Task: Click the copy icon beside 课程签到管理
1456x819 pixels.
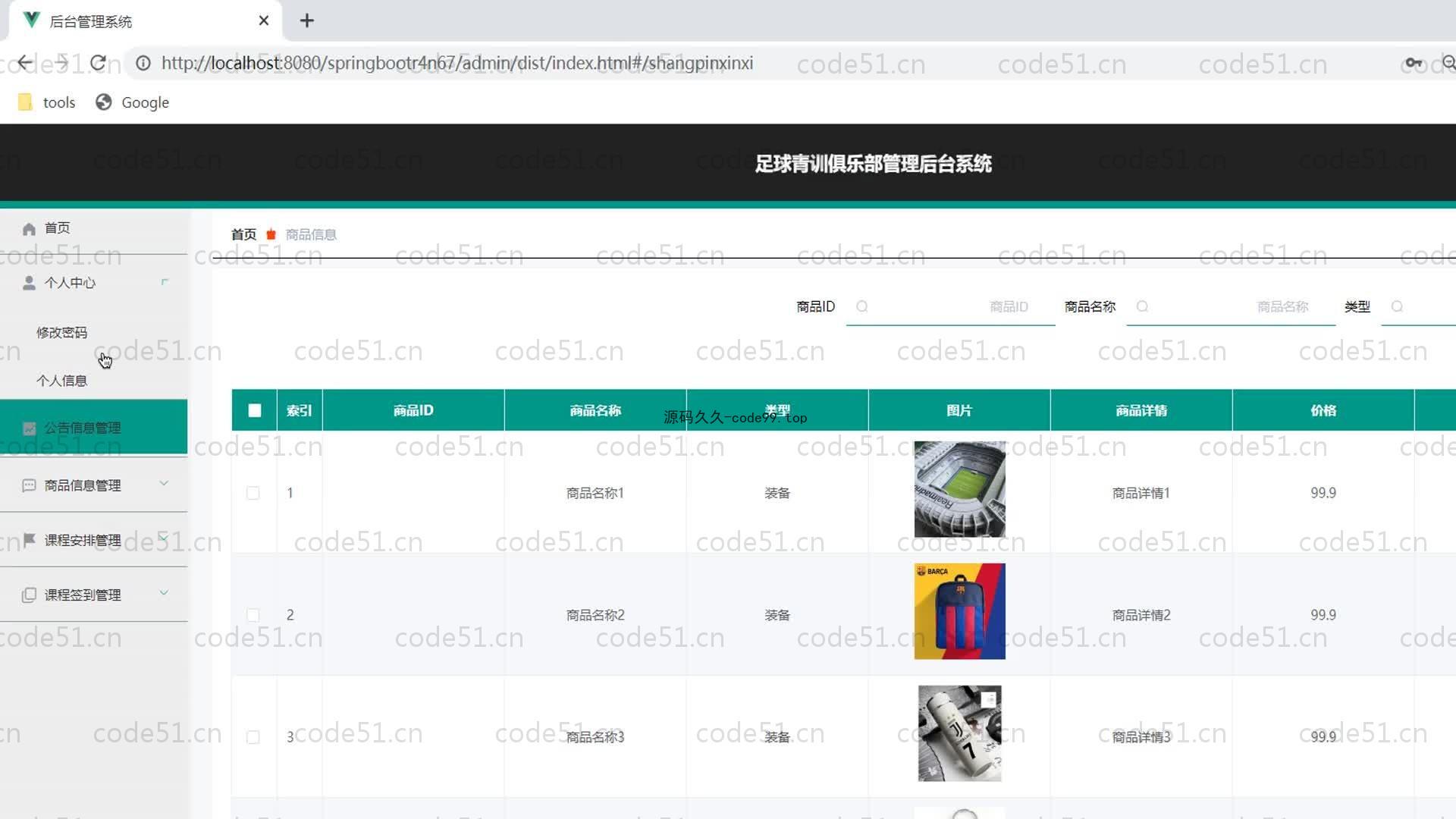Action: click(29, 595)
